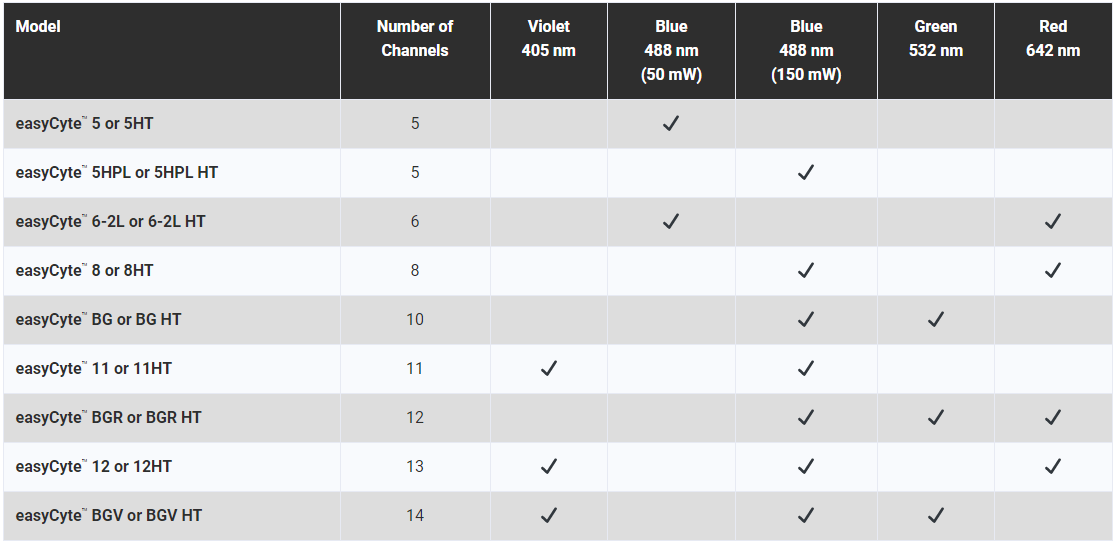The height and width of the screenshot is (546, 1118).
Task: Click the easyCyte 6-2L Blue 50 mW checkmark
Action: coord(670,221)
